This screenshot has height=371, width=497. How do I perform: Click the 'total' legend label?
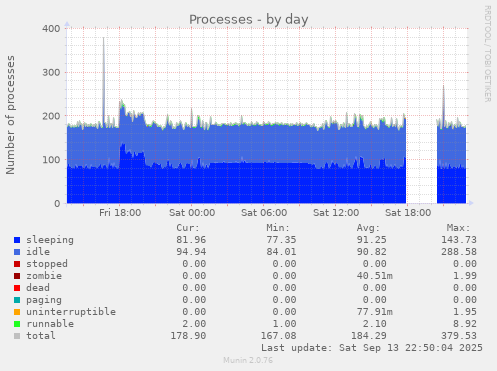[41, 336]
